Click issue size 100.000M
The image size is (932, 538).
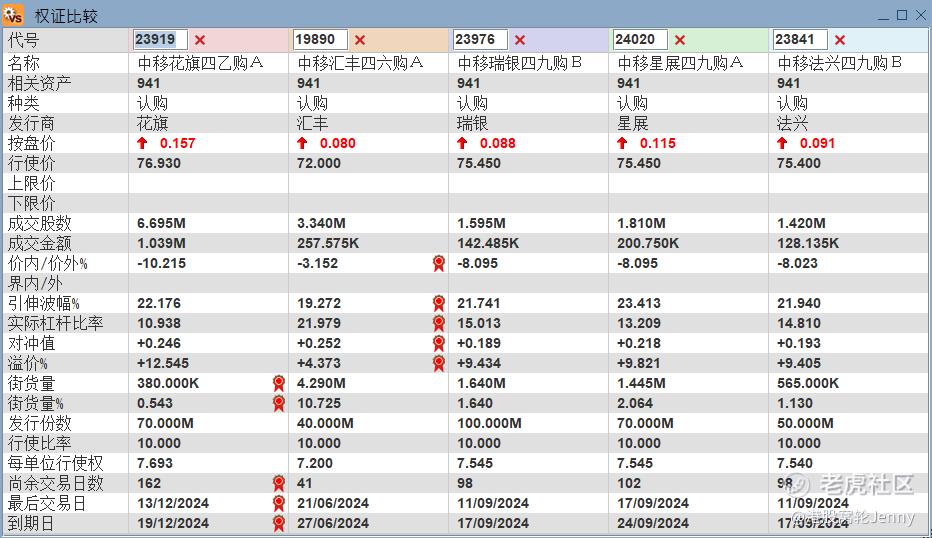(489, 423)
